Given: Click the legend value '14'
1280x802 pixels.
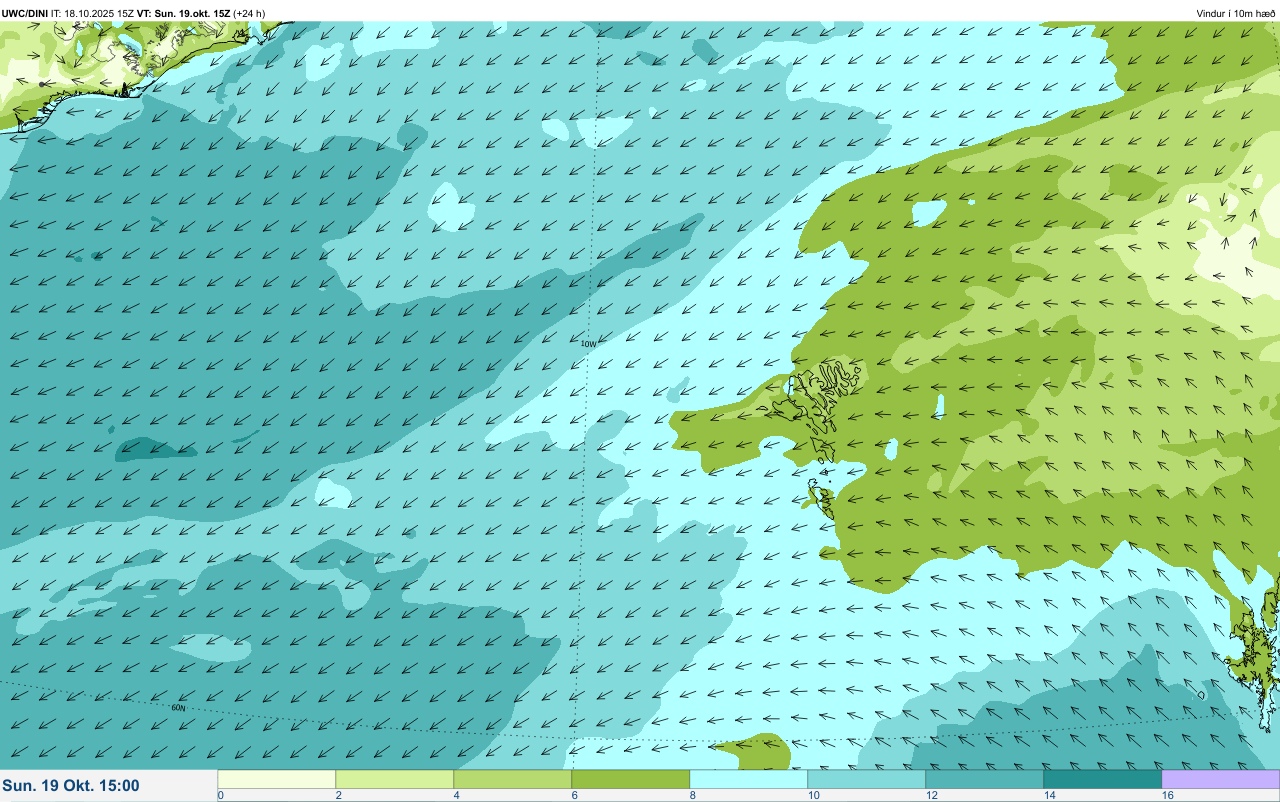Looking at the screenshot, I should point(1050,795).
